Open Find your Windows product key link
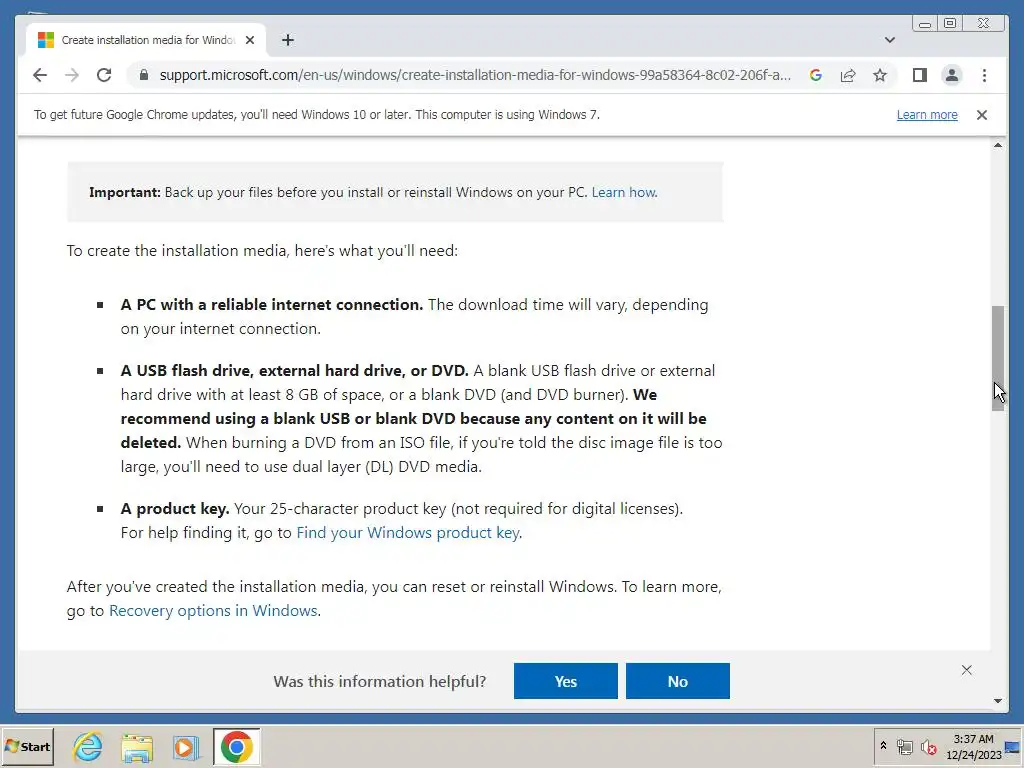Viewport: 1024px width, 768px height. 408,533
